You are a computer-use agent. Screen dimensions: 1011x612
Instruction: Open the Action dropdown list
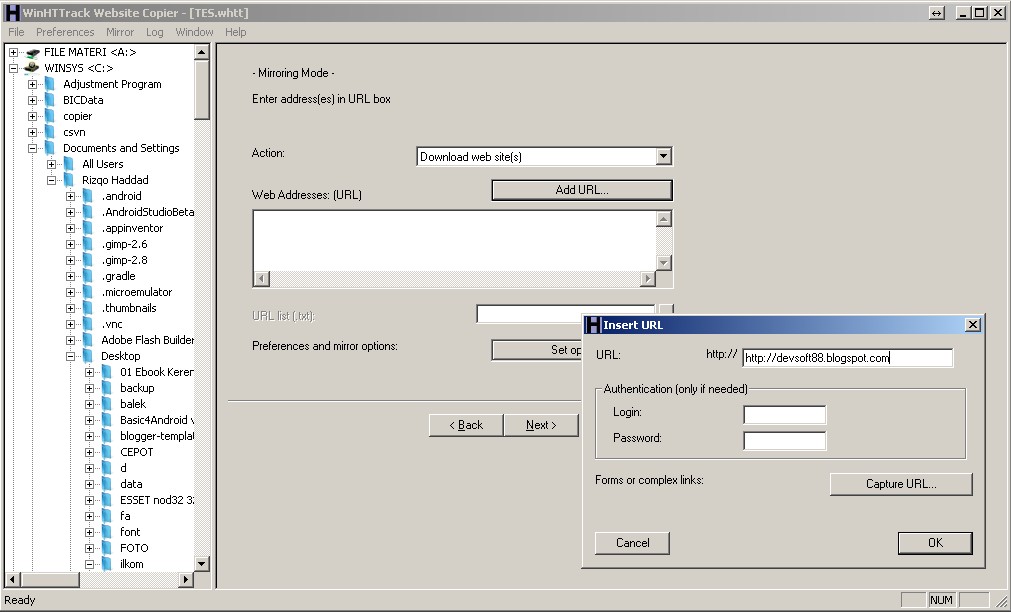(x=663, y=157)
